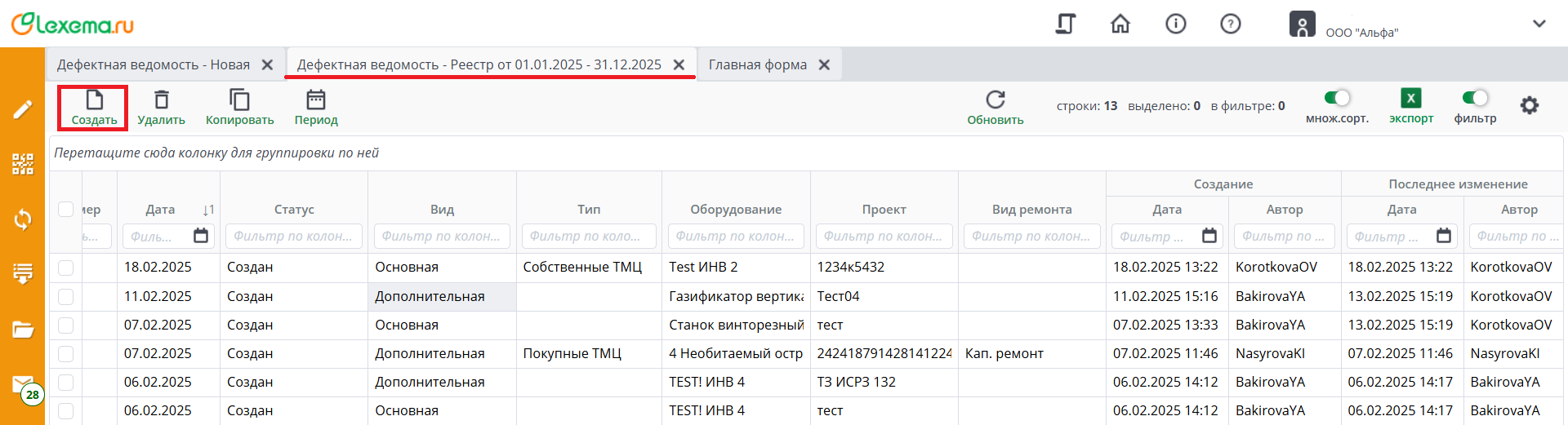
Task: Open calendar picker in Последнее изменение Дата filter
Action: (1444, 237)
